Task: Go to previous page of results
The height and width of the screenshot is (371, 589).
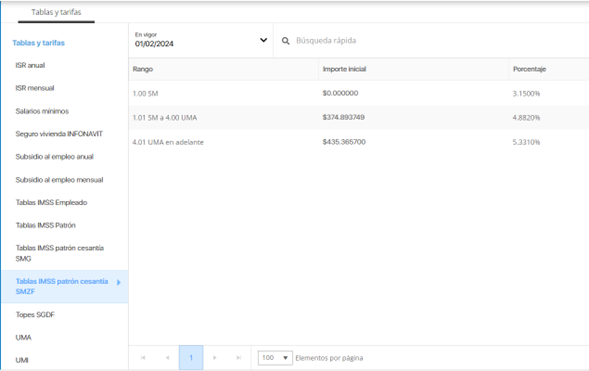Action: coord(168,358)
